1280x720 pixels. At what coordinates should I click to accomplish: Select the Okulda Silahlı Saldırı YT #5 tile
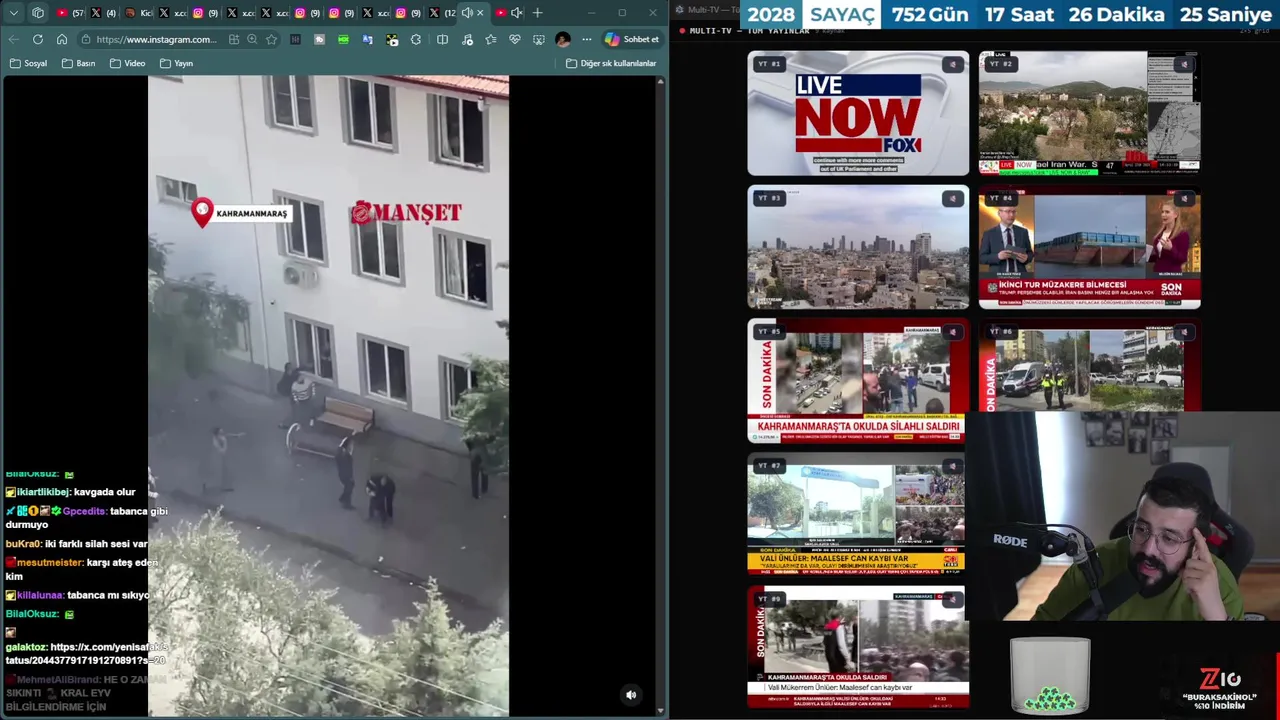858,381
